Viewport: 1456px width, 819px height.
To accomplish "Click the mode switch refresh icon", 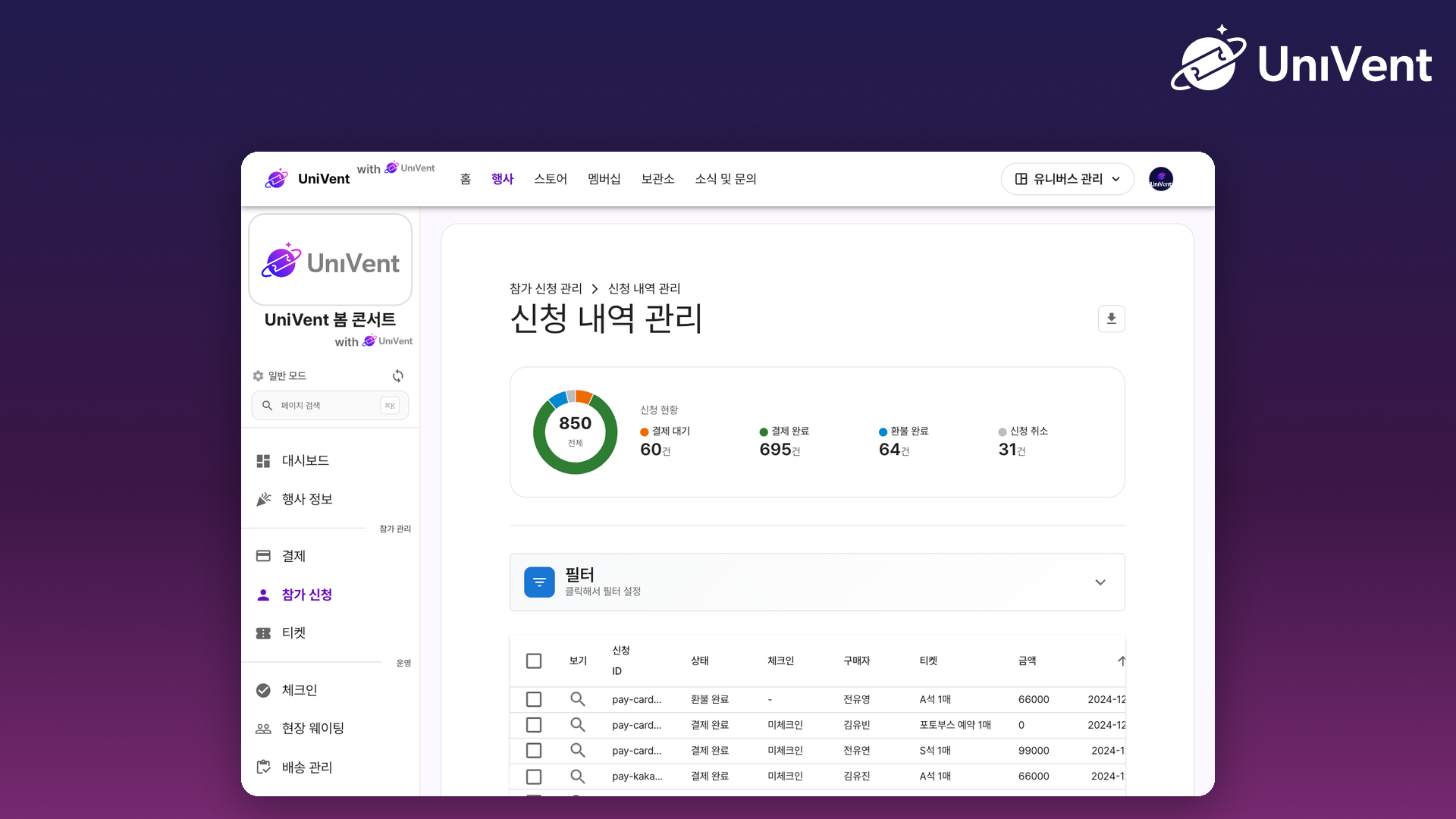I will point(397,376).
